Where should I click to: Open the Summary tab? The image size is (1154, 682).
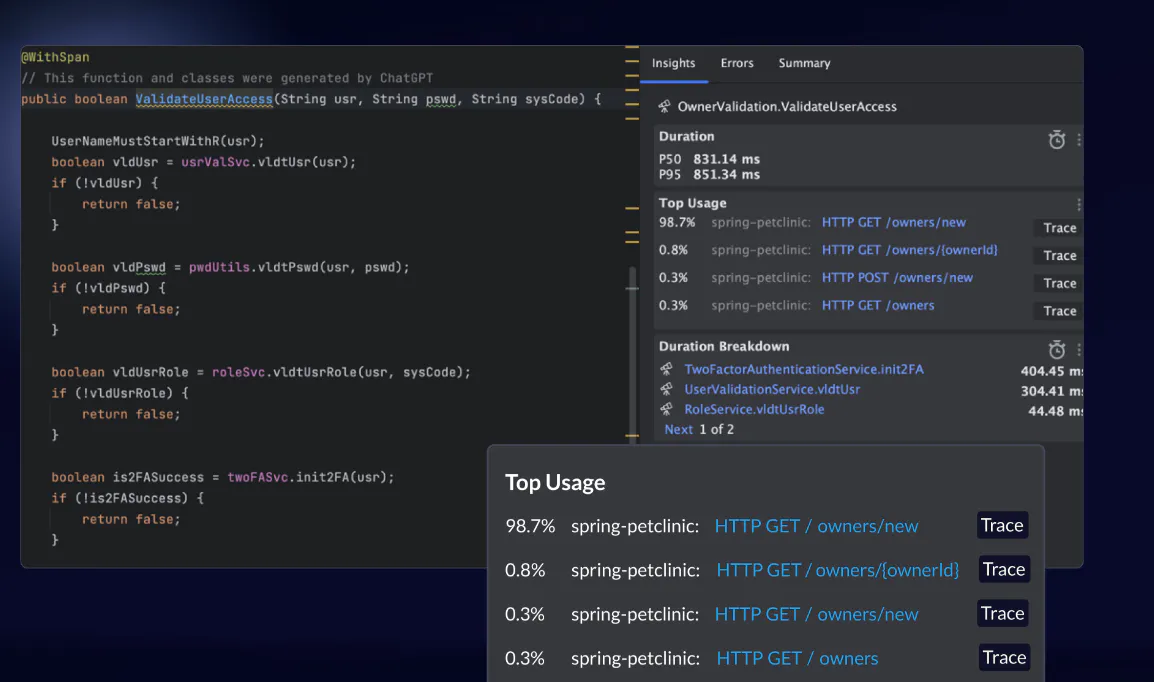point(804,63)
